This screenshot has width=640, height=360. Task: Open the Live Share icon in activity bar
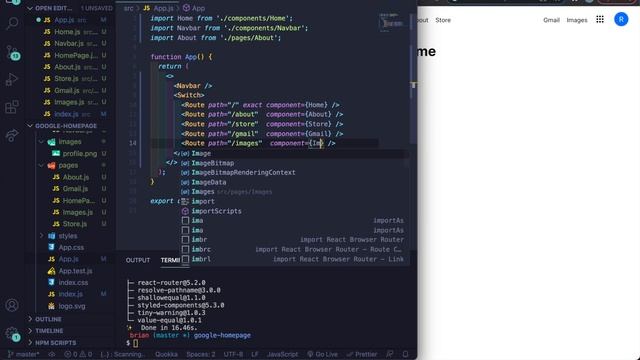click(x=12, y=135)
